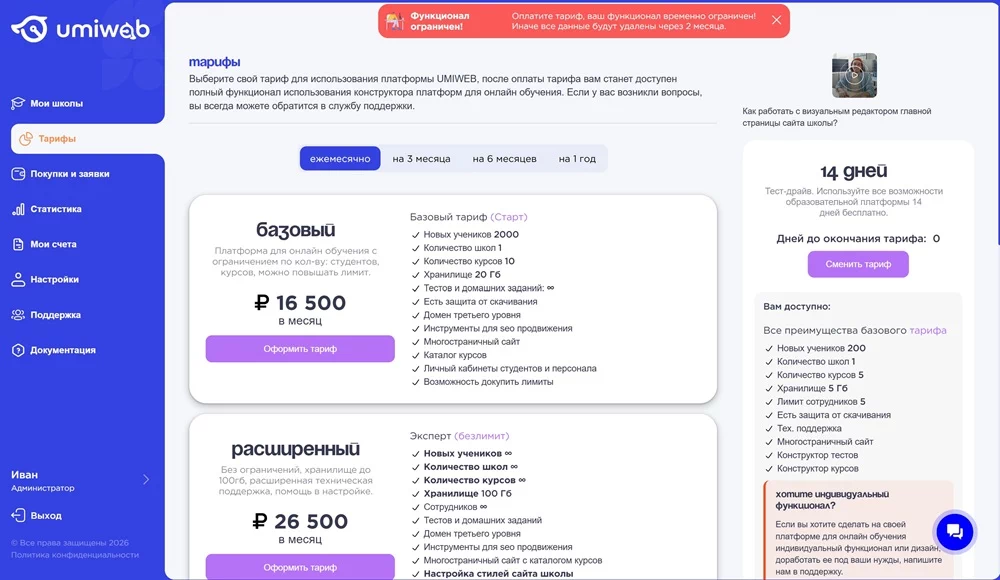Open the Политика конфиденциальности link
This screenshot has height=580, width=1000.
click(x=75, y=555)
